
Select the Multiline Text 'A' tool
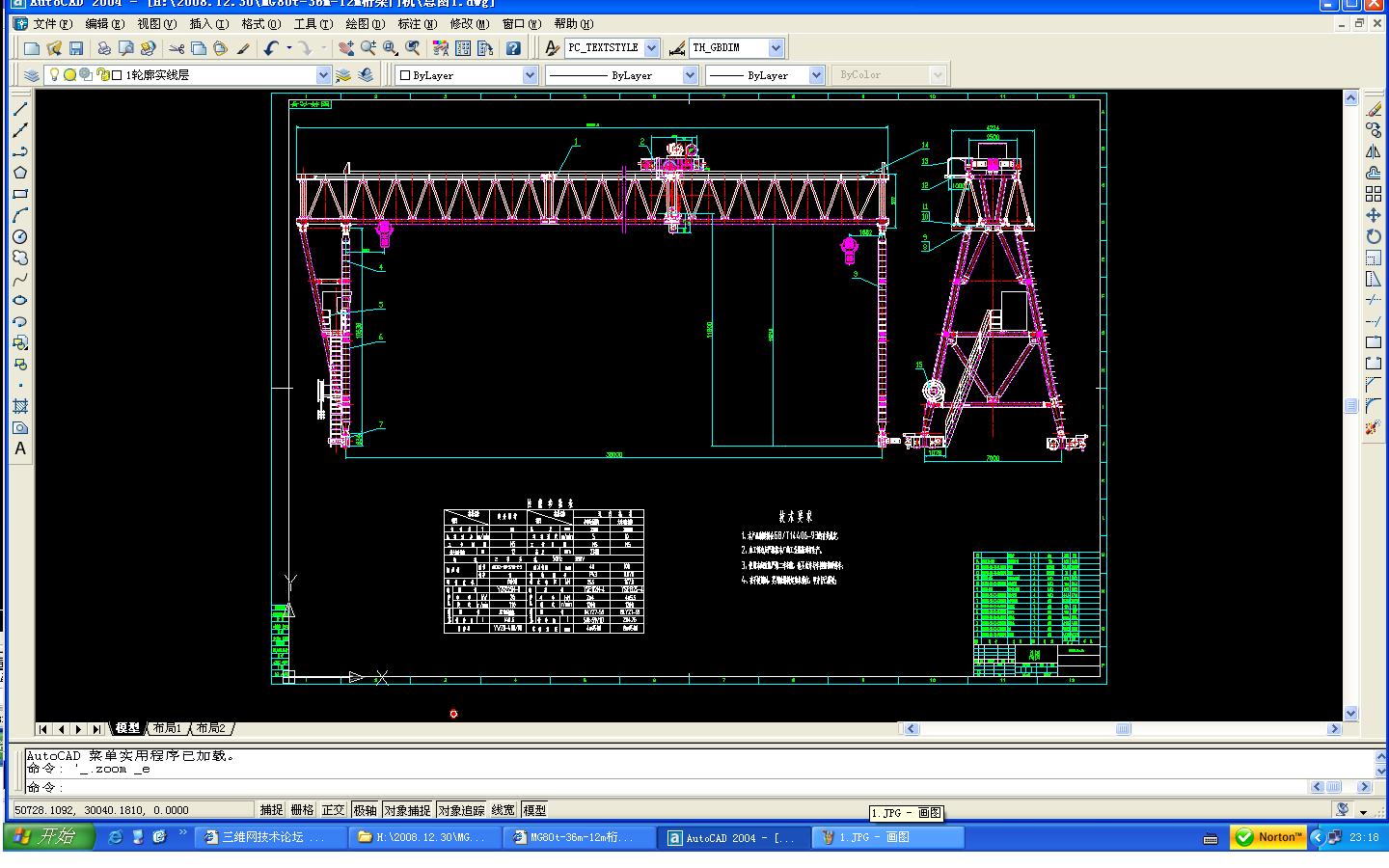point(19,448)
